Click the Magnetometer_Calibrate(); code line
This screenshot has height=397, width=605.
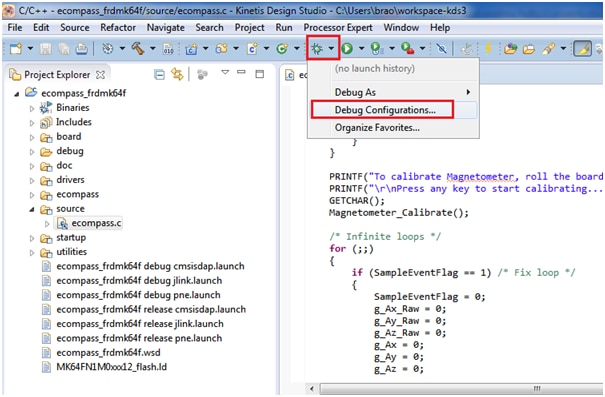coord(399,213)
